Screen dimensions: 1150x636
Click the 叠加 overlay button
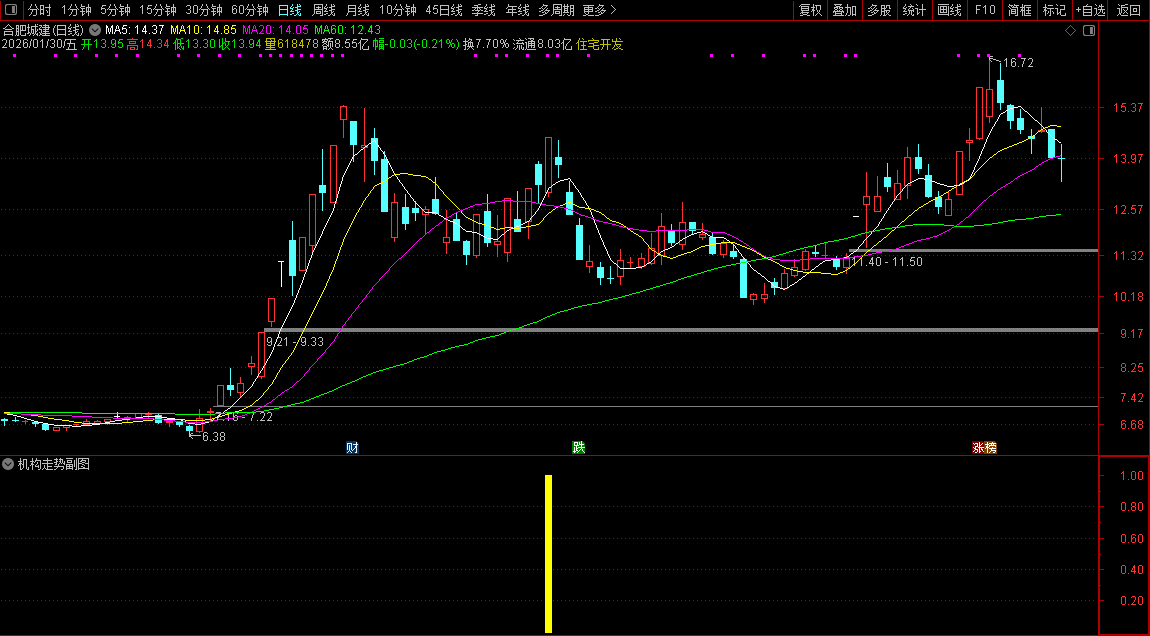[844, 10]
